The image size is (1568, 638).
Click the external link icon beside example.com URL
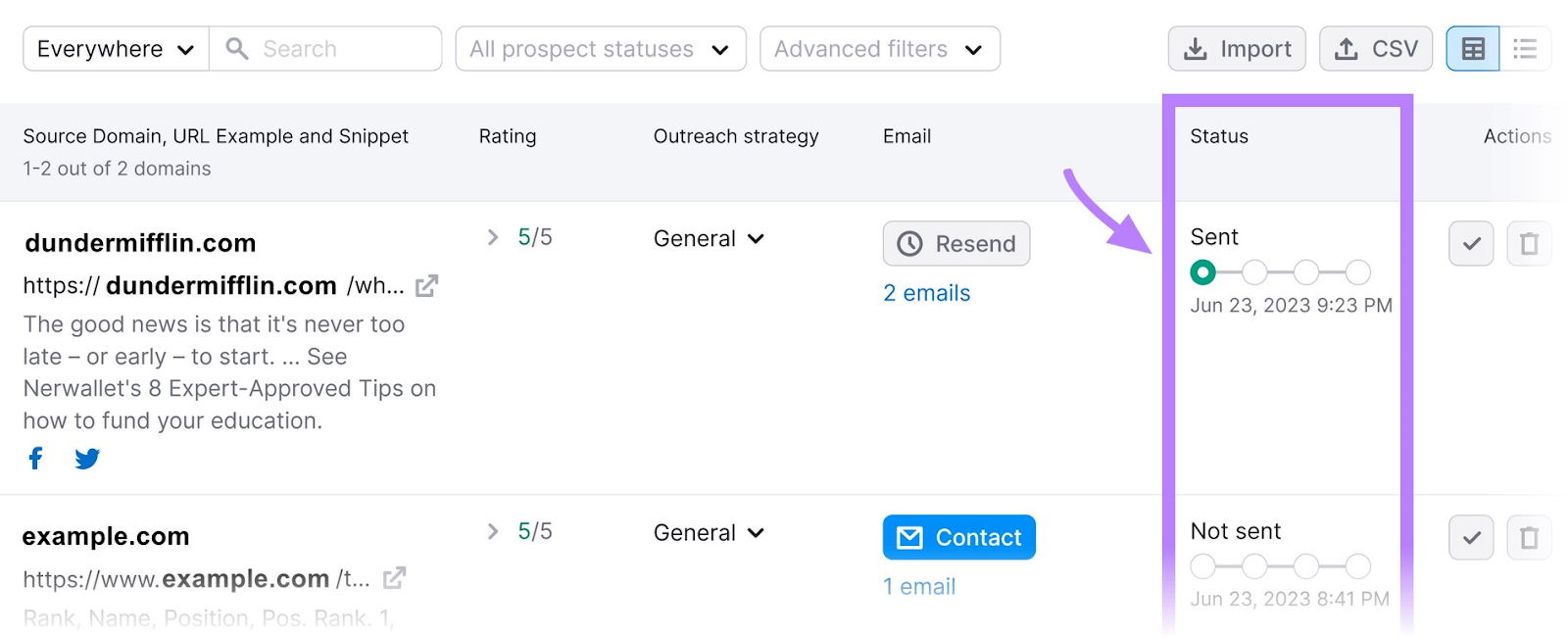[392, 579]
